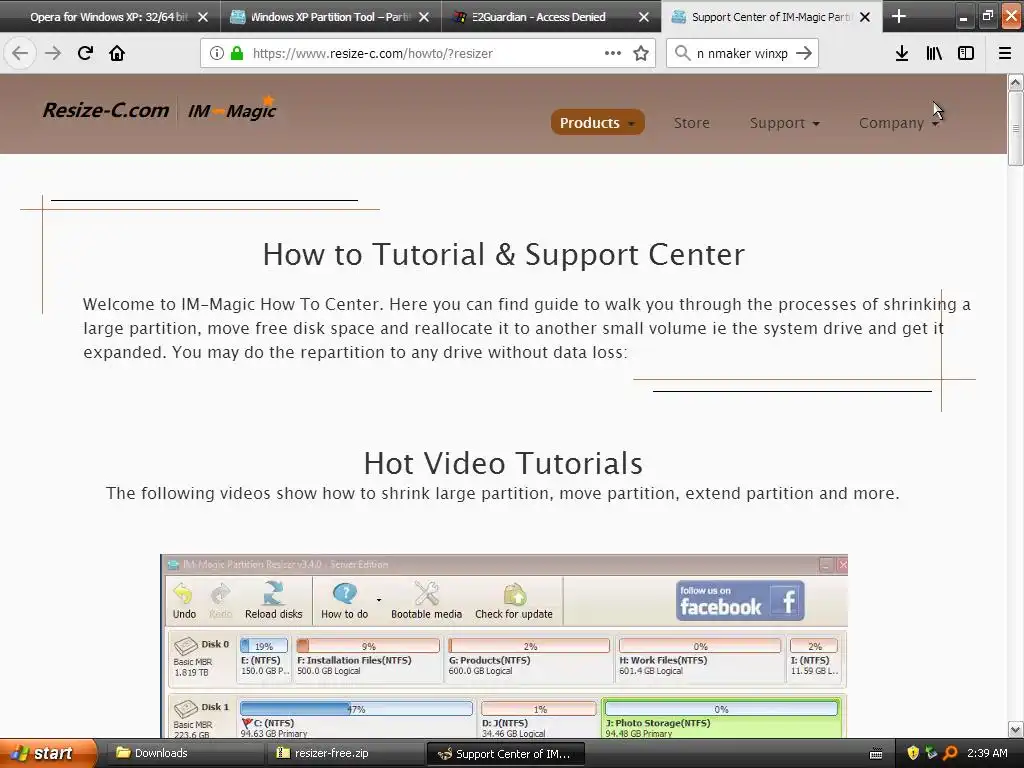Select the Support Center of IM-Magic tab
Image resolution: width=1024 pixels, height=768 pixels.
coord(772,17)
